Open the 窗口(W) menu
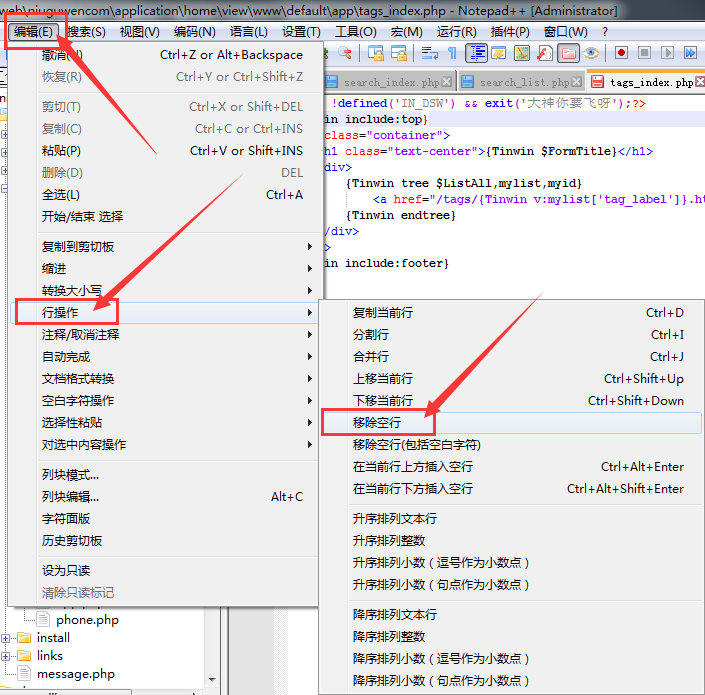 click(565, 31)
